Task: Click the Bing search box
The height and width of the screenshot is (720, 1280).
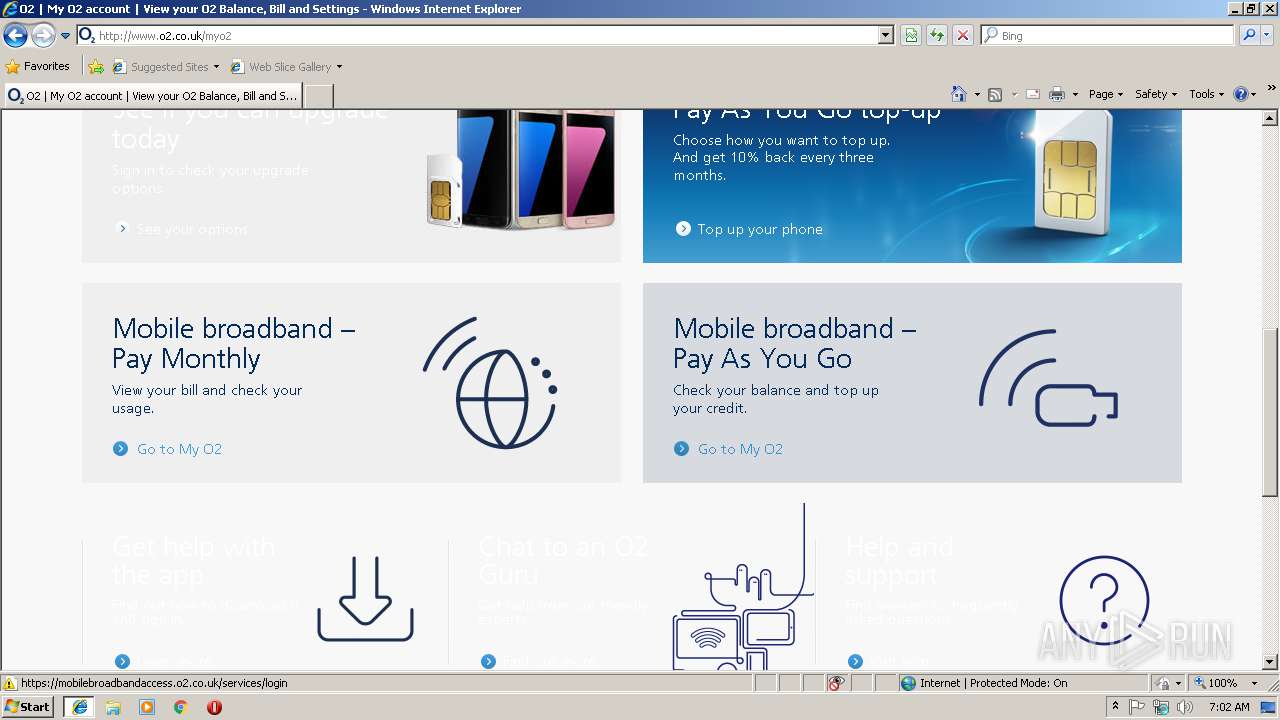Action: click(x=1108, y=36)
